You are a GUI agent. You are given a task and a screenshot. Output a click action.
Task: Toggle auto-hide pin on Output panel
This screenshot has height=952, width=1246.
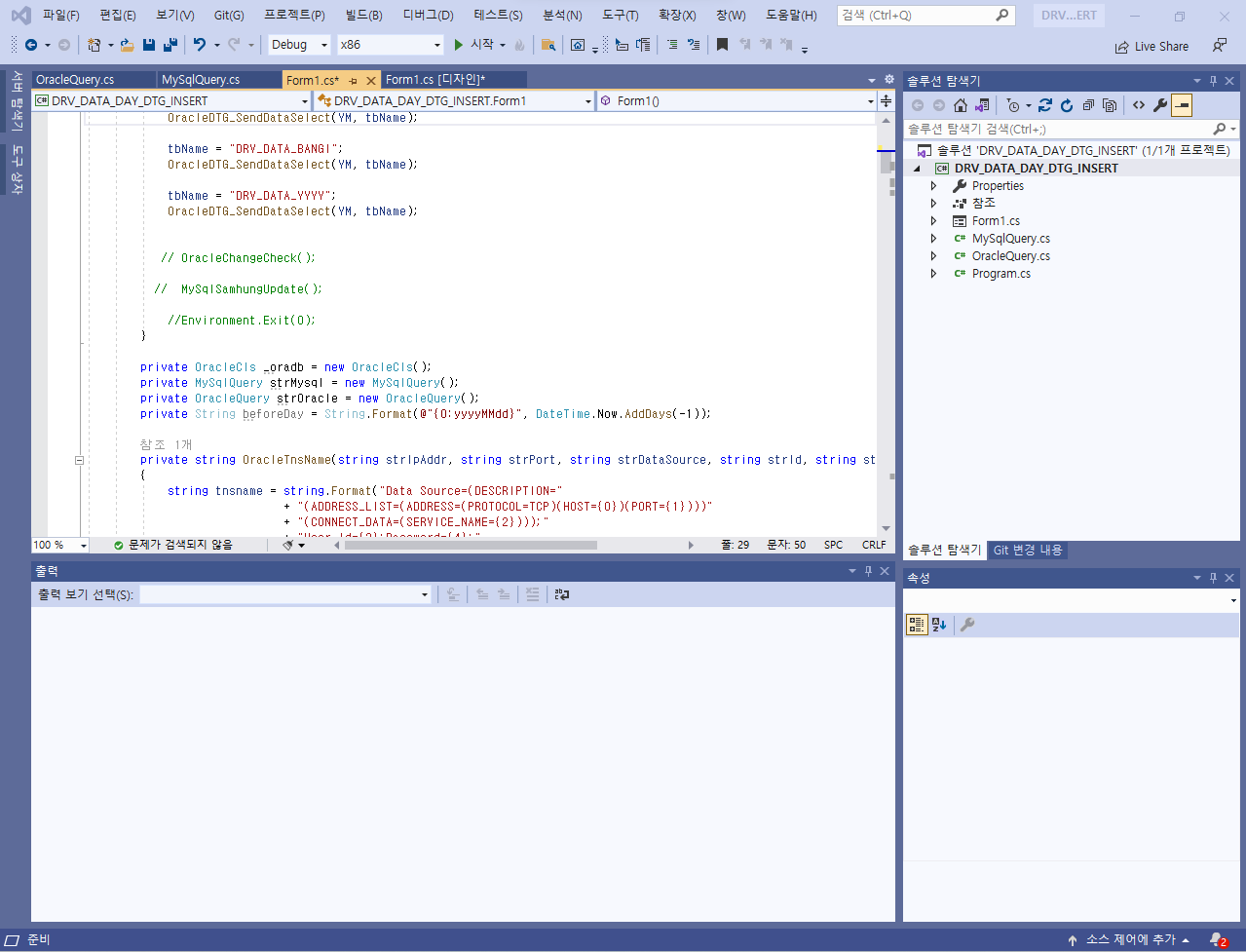(869, 571)
